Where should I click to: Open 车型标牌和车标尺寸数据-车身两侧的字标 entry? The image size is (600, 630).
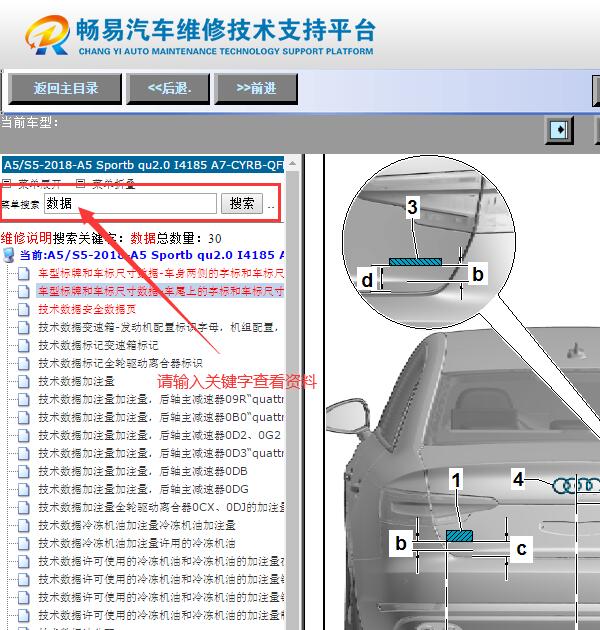tap(161, 273)
